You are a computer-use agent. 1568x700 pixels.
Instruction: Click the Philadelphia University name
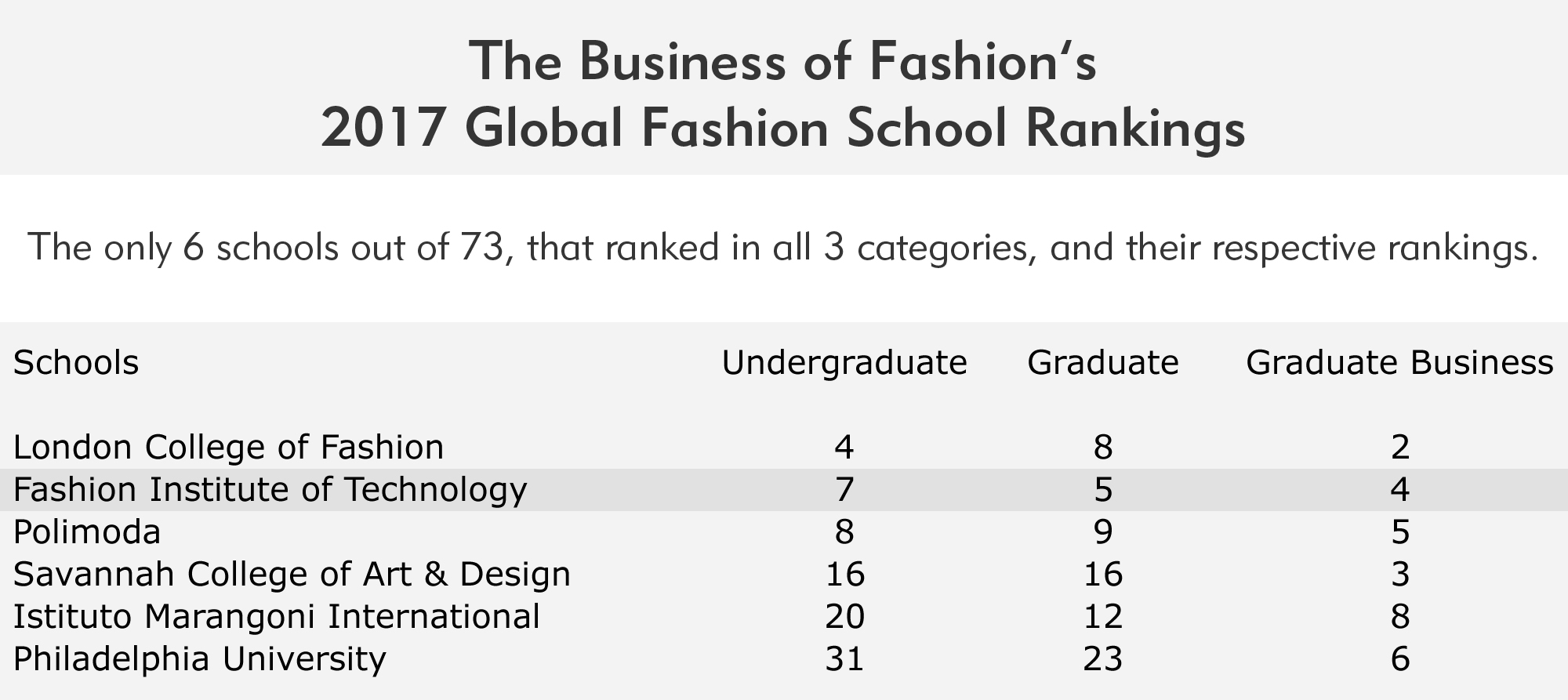(199, 658)
